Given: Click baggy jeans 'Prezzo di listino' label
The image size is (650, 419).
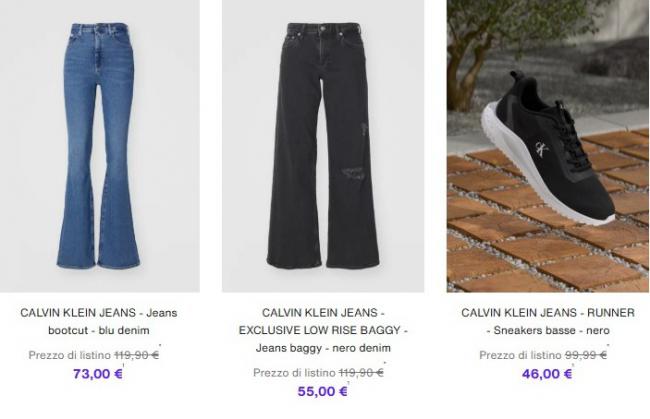Looking at the screenshot, I should tap(294, 373).
